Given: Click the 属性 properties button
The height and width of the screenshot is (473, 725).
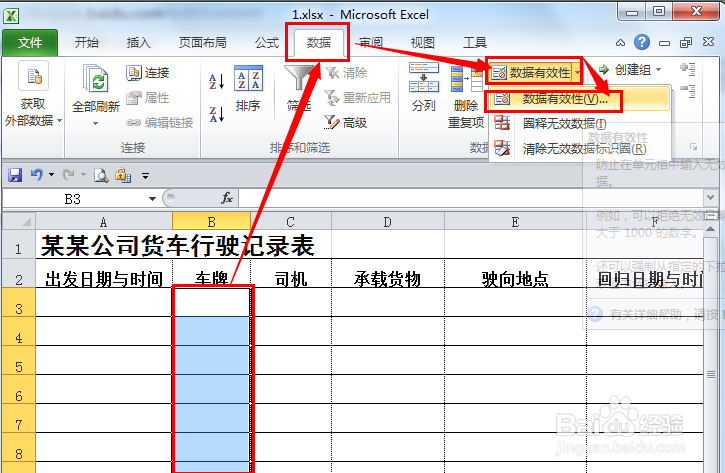Looking at the screenshot, I should (148, 98).
